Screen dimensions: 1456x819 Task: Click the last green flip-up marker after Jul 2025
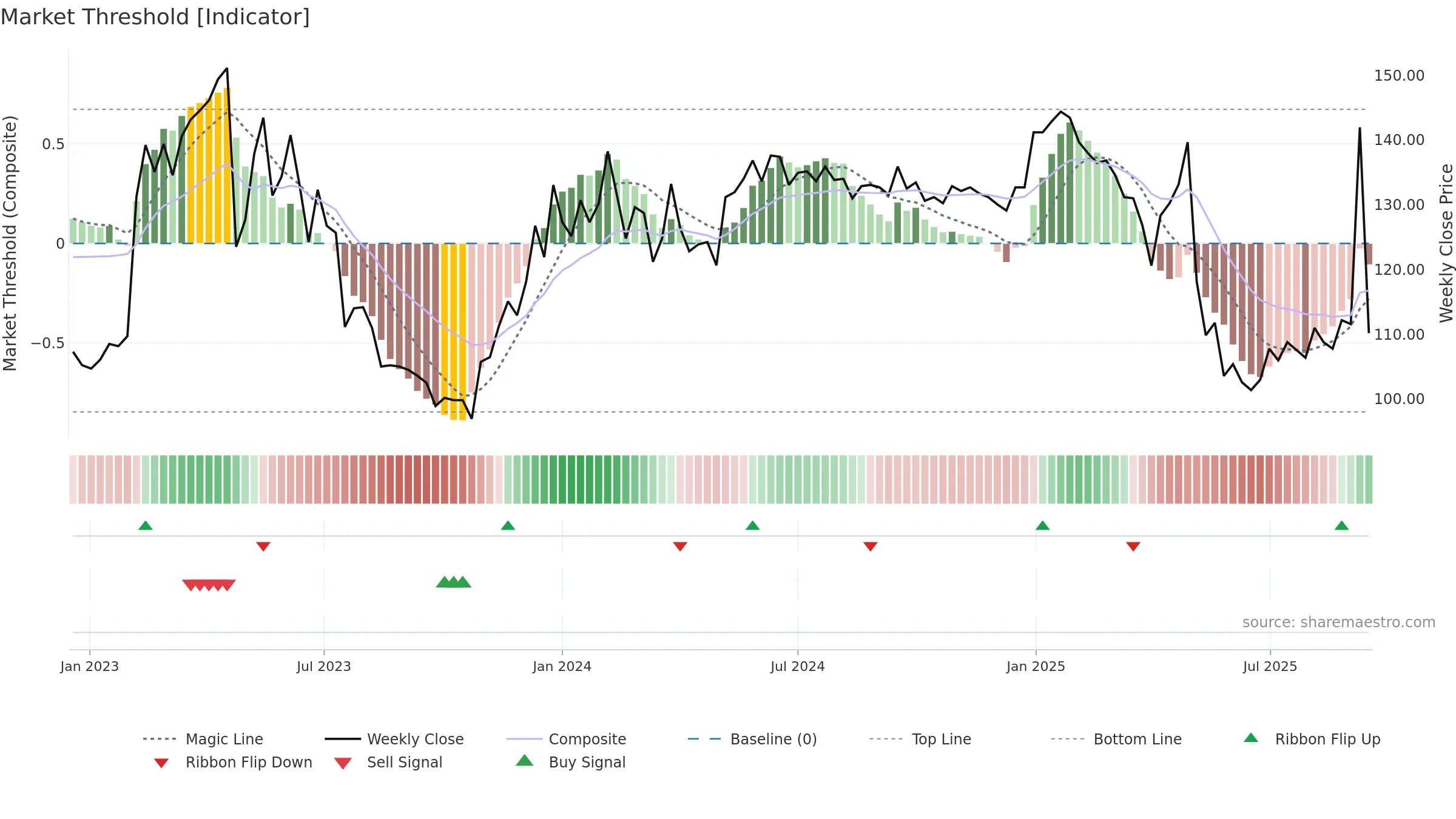(x=1341, y=525)
